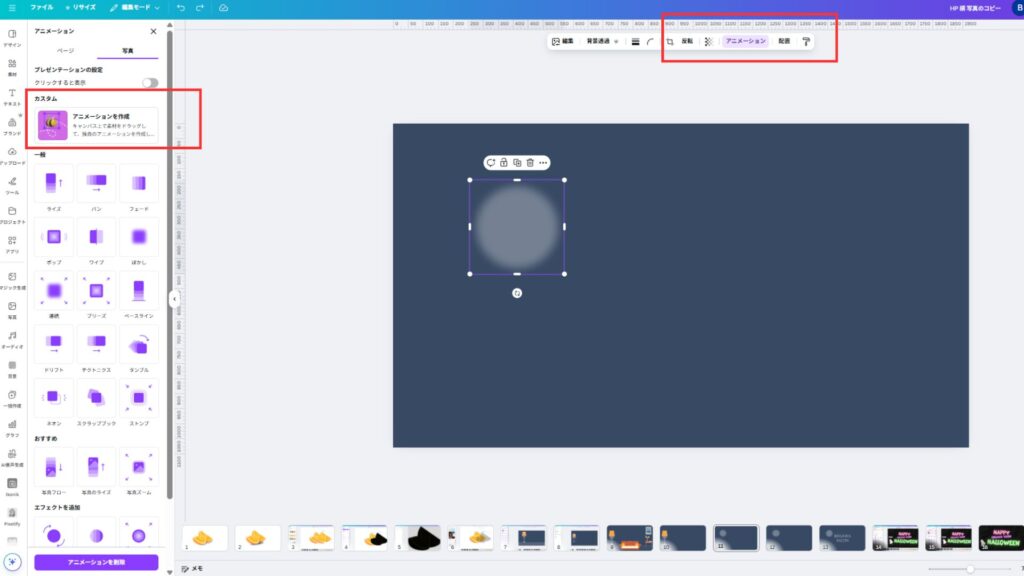Image resolution: width=1024 pixels, height=576 pixels.
Task: Switch to the ページ tab
Action: (65, 50)
